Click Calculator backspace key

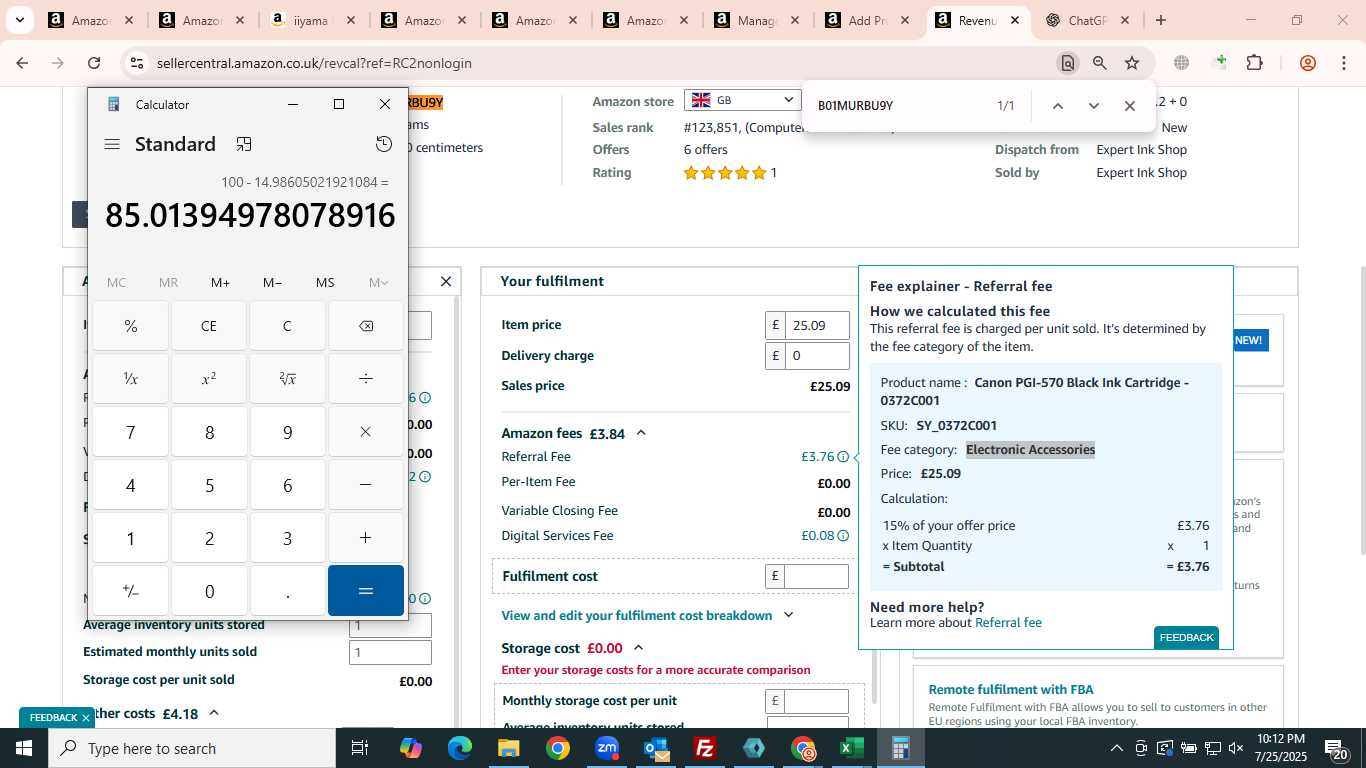click(366, 326)
